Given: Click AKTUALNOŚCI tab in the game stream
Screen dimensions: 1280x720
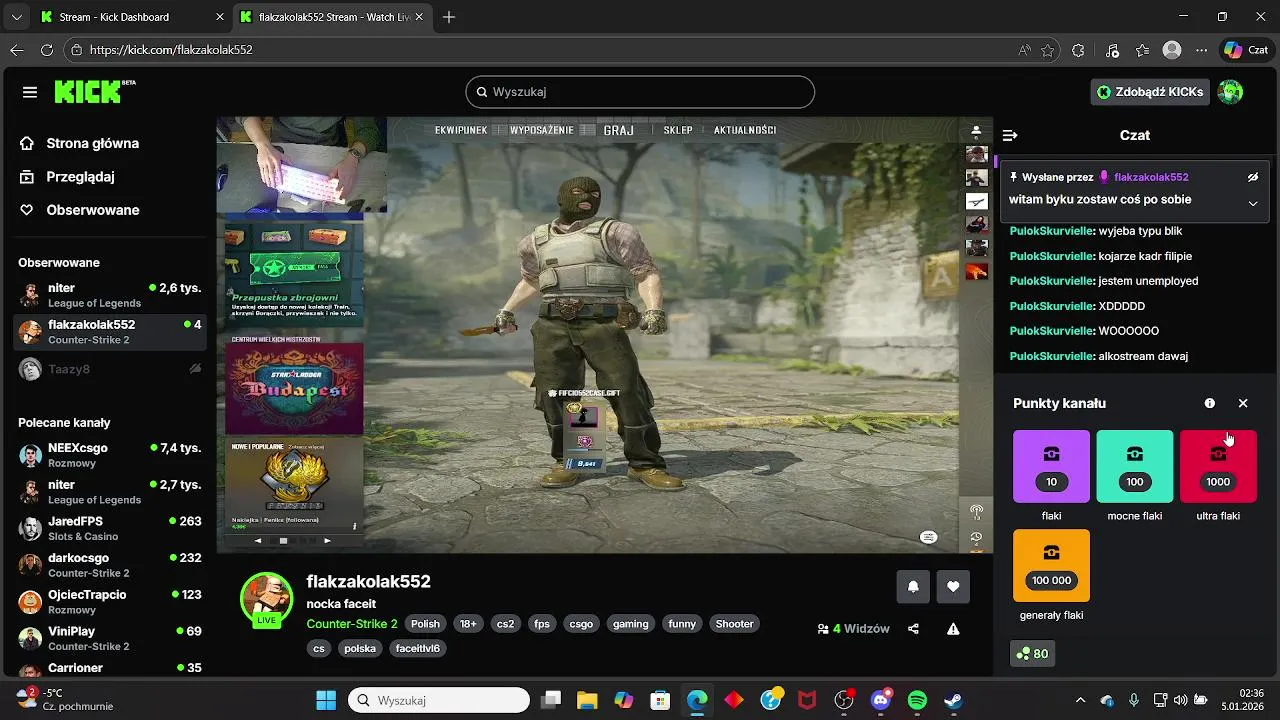Looking at the screenshot, I should click(745, 130).
